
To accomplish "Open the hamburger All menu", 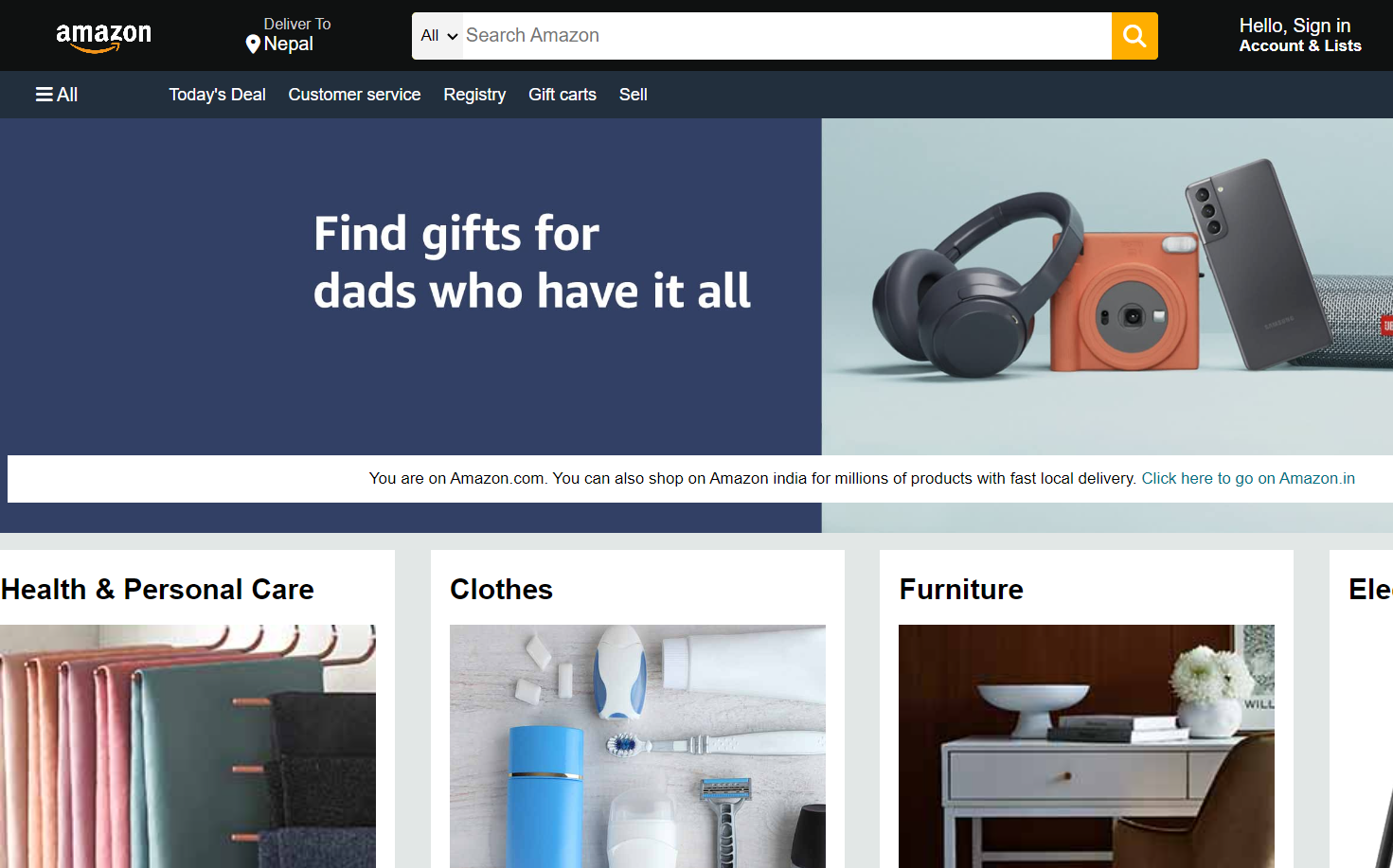I will (57, 95).
